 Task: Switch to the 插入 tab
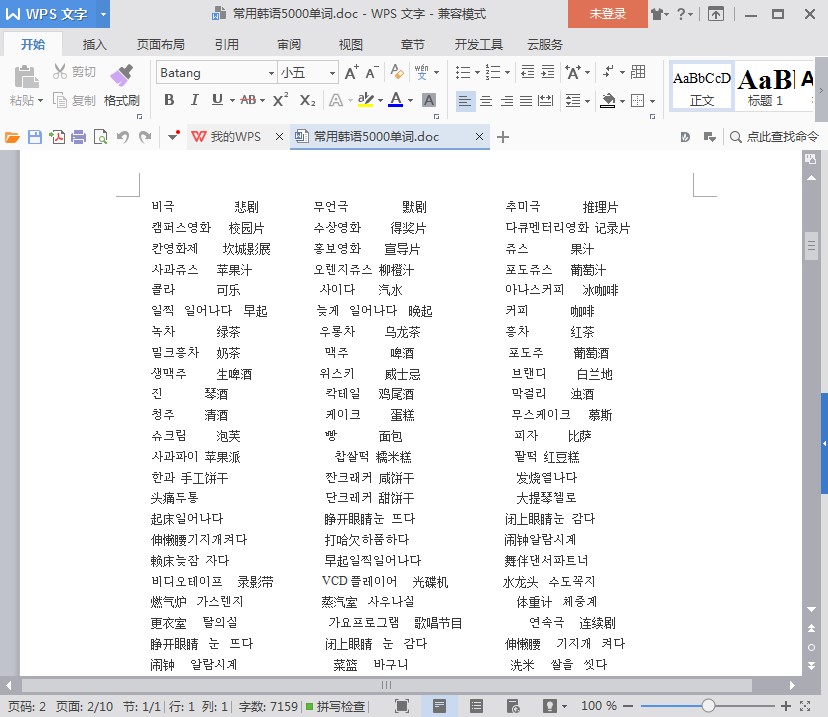coord(95,44)
